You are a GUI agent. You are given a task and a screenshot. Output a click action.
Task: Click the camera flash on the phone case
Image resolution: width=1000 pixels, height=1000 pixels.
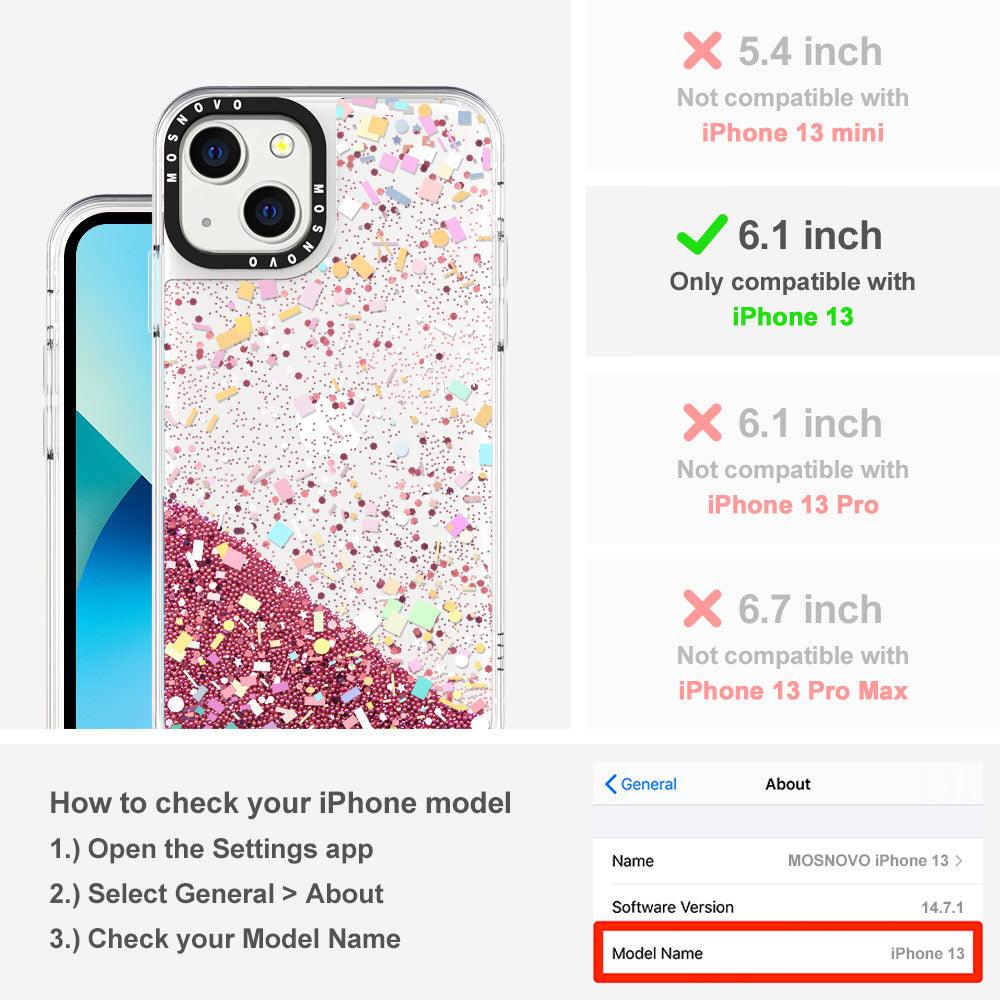(281, 146)
